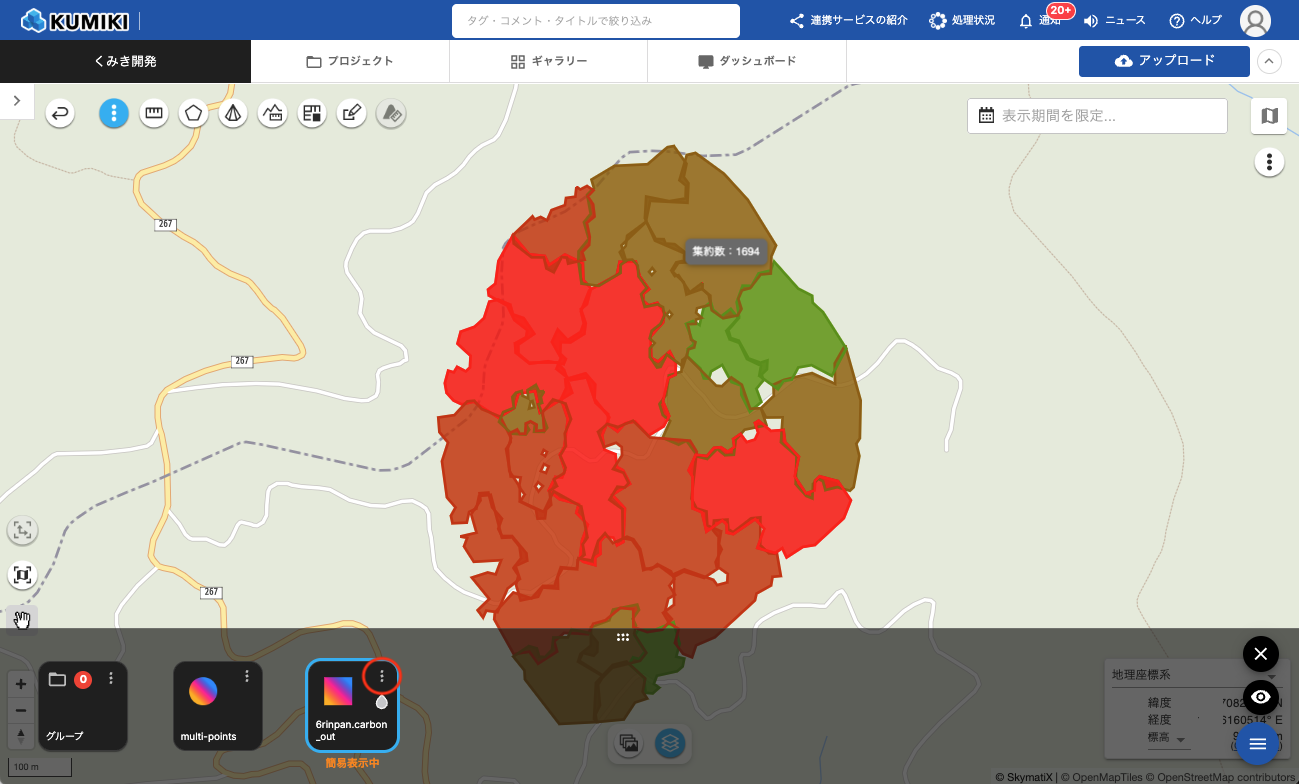Click the アップロード upload button
This screenshot has height=784, width=1299.
pos(1164,61)
